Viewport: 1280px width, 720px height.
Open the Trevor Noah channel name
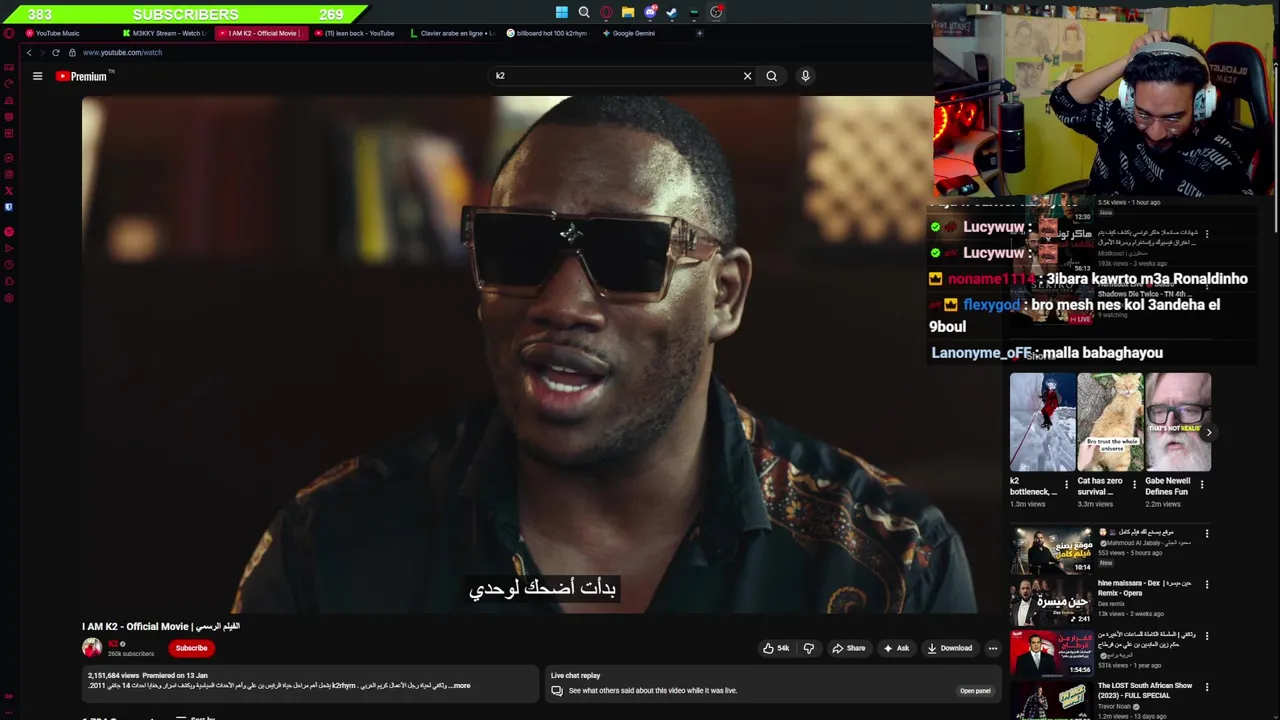1113,707
